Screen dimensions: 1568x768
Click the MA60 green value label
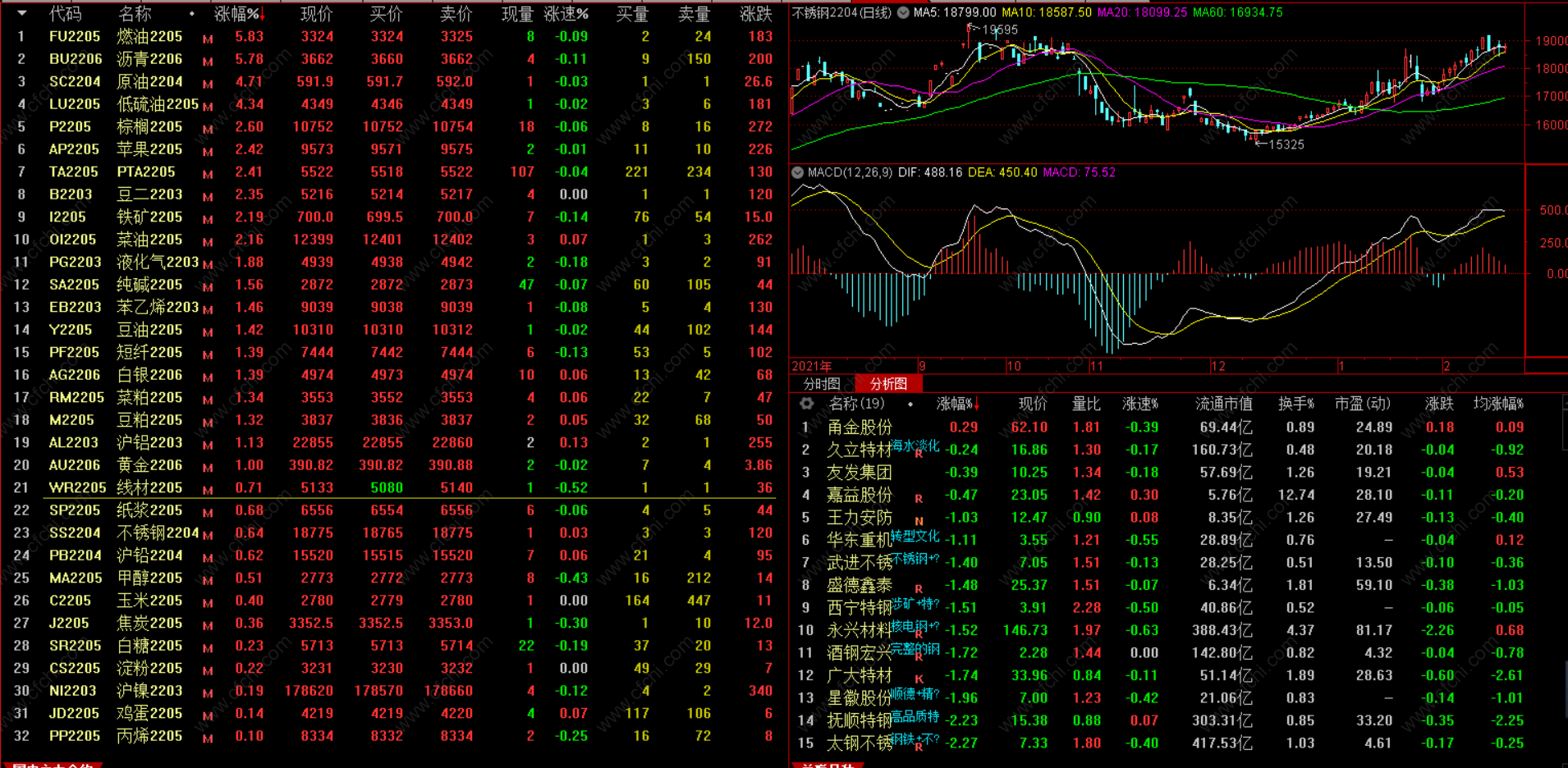(1237, 12)
